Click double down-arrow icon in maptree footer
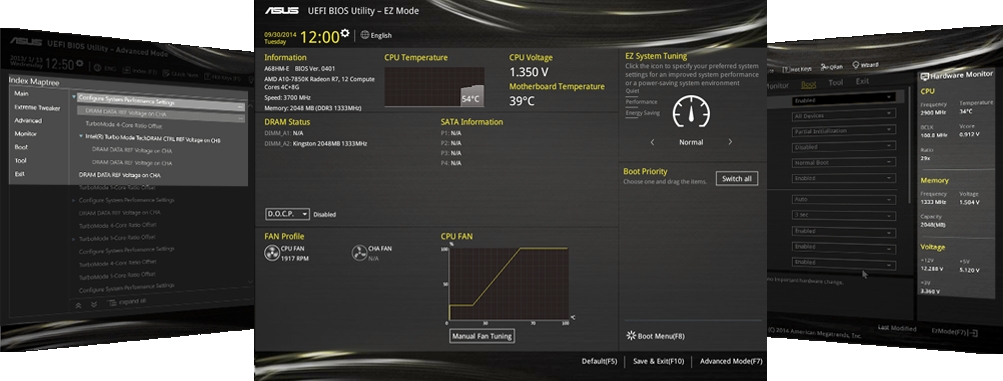The height and width of the screenshot is (381, 1003). [x=94, y=305]
